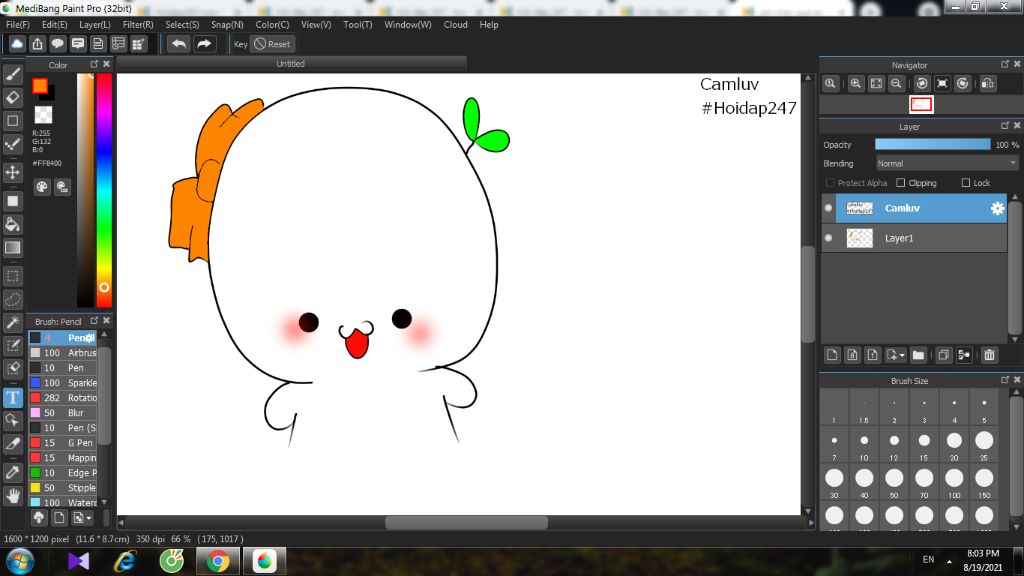Click the Undo arrow in the toolbar
The width and height of the screenshot is (1024, 576).
pos(178,44)
